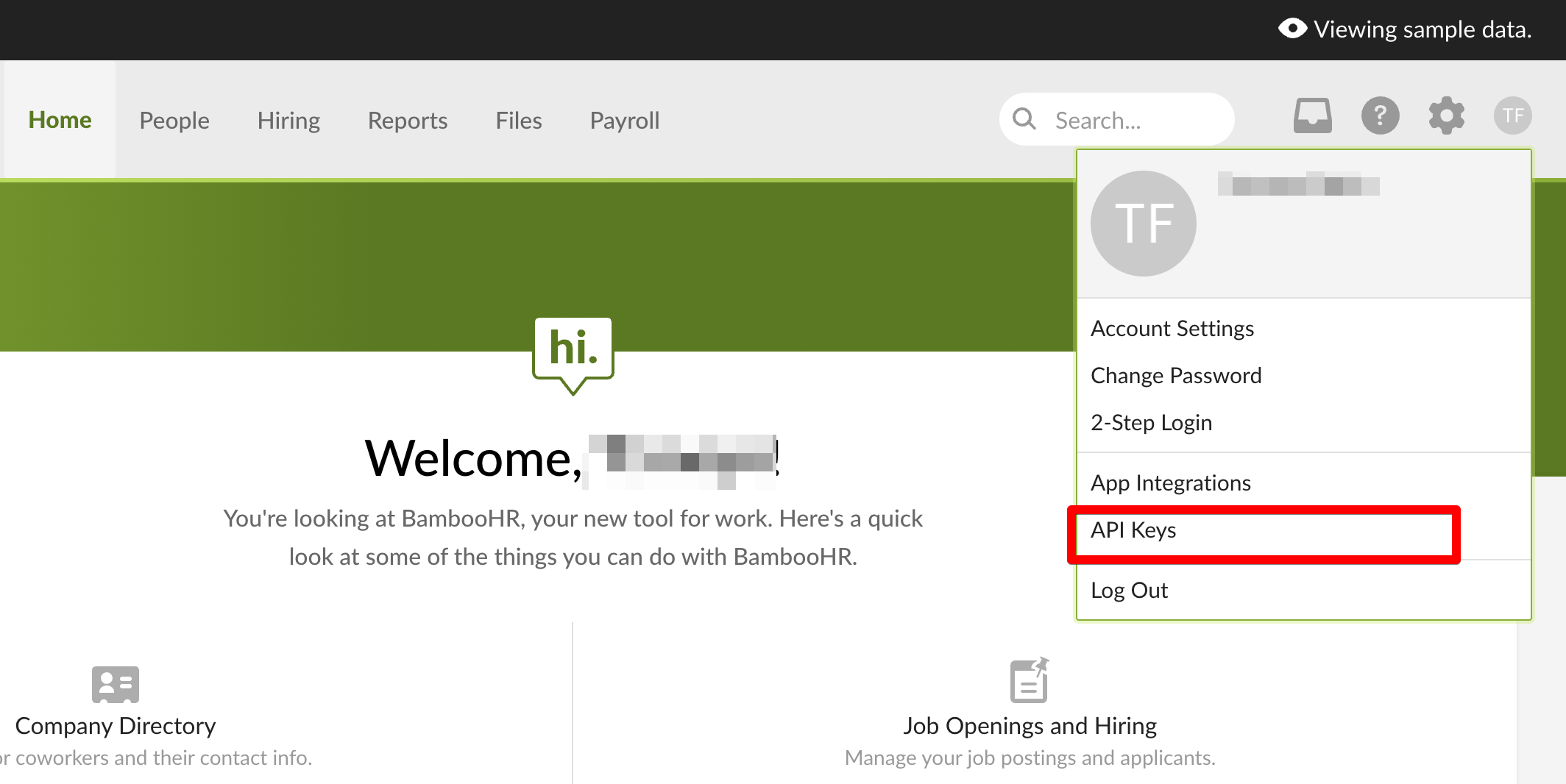Navigate to the Payroll tab
The width and height of the screenshot is (1566, 784).
(x=624, y=121)
